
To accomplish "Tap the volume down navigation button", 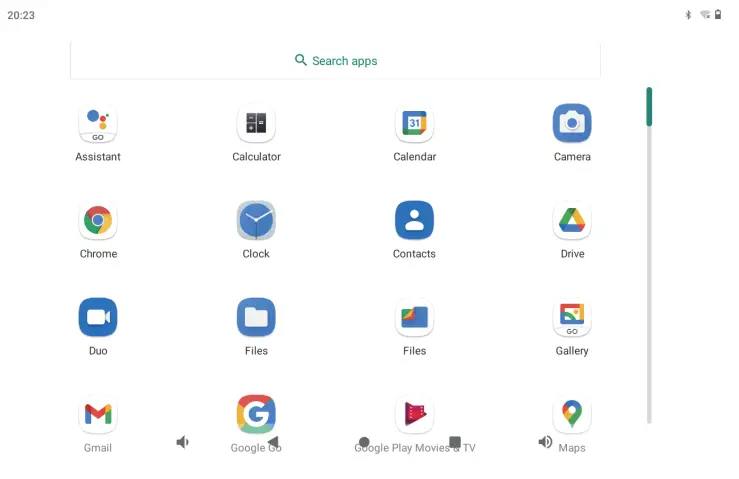I will point(182,442).
